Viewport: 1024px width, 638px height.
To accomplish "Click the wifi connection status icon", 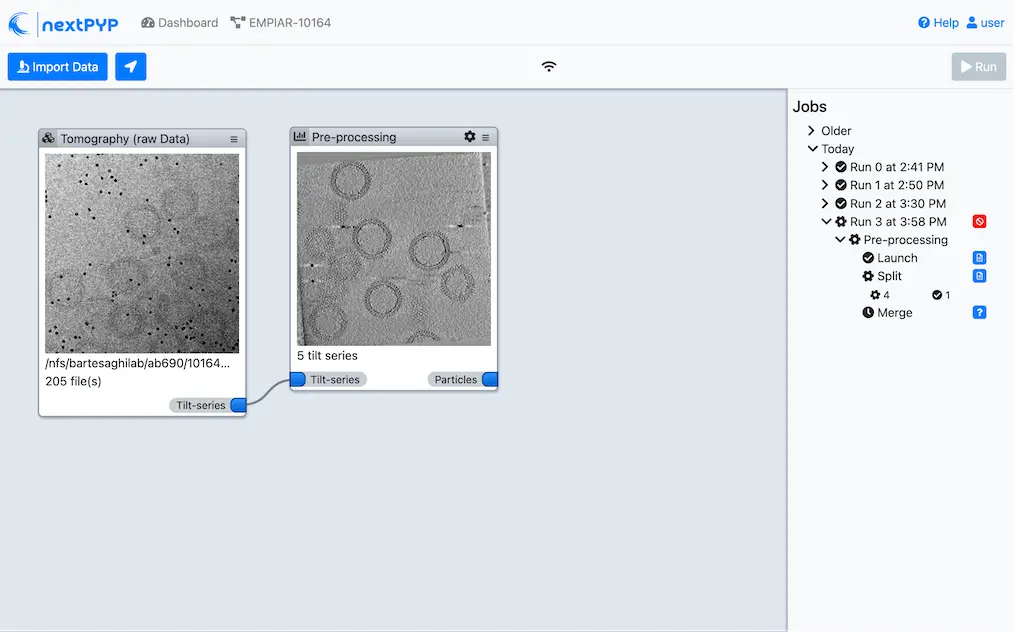I will [x=549, y=66].
